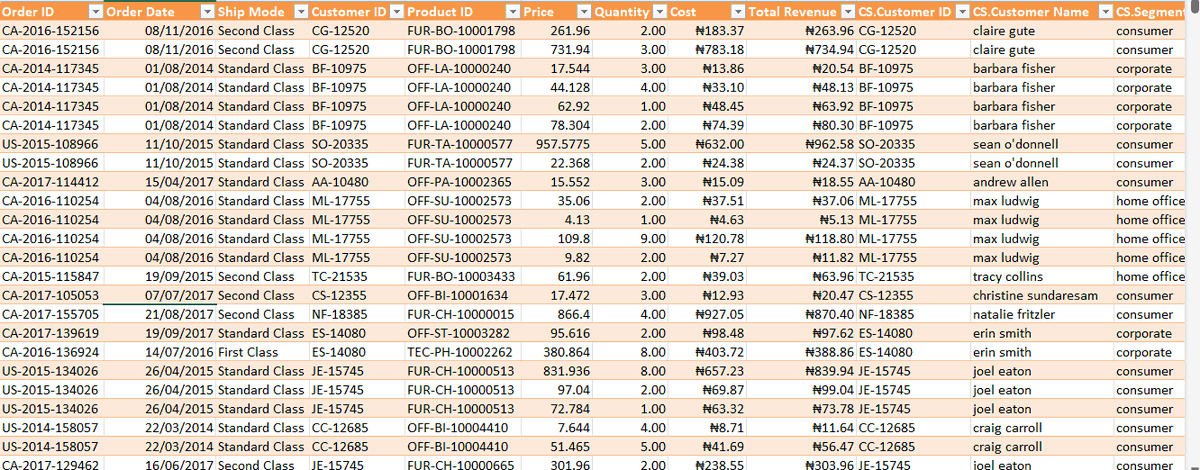Select order ID cell CA-2017-105053

(51, 295)
